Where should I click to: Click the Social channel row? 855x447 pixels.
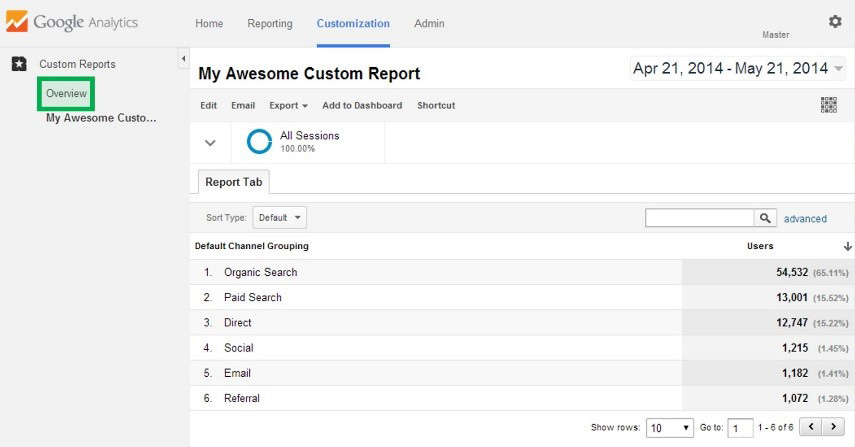[x=522, y=348]
